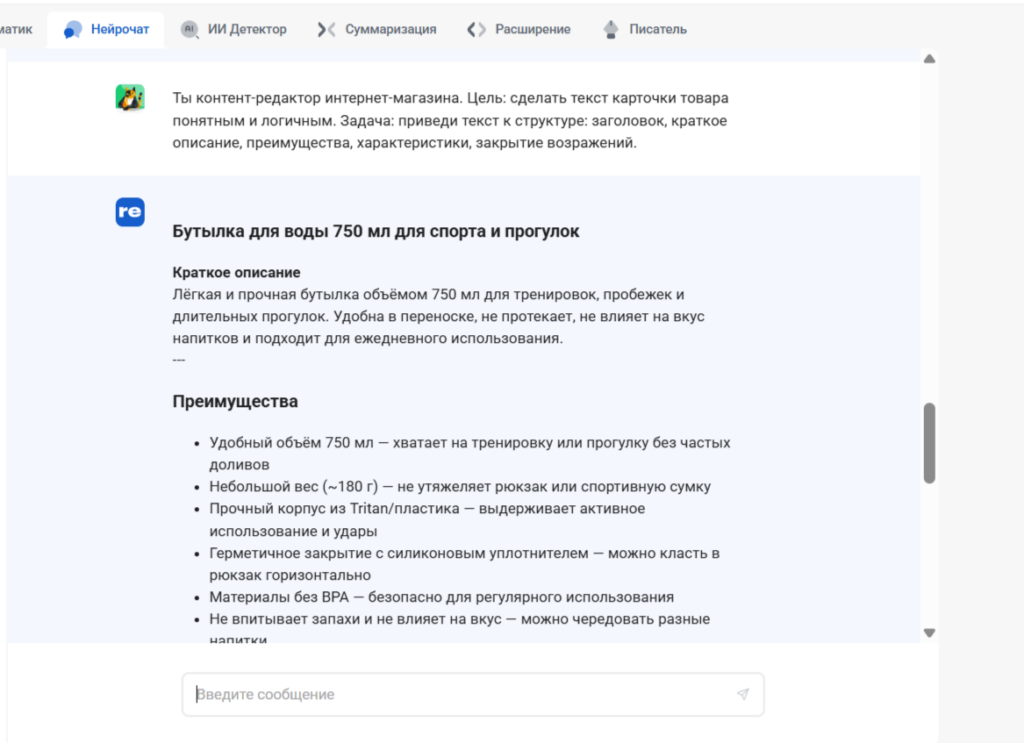Go to the Расширение tab
Image resolution: width=1024 pixels, height=743 pixels.
(532, 30)
